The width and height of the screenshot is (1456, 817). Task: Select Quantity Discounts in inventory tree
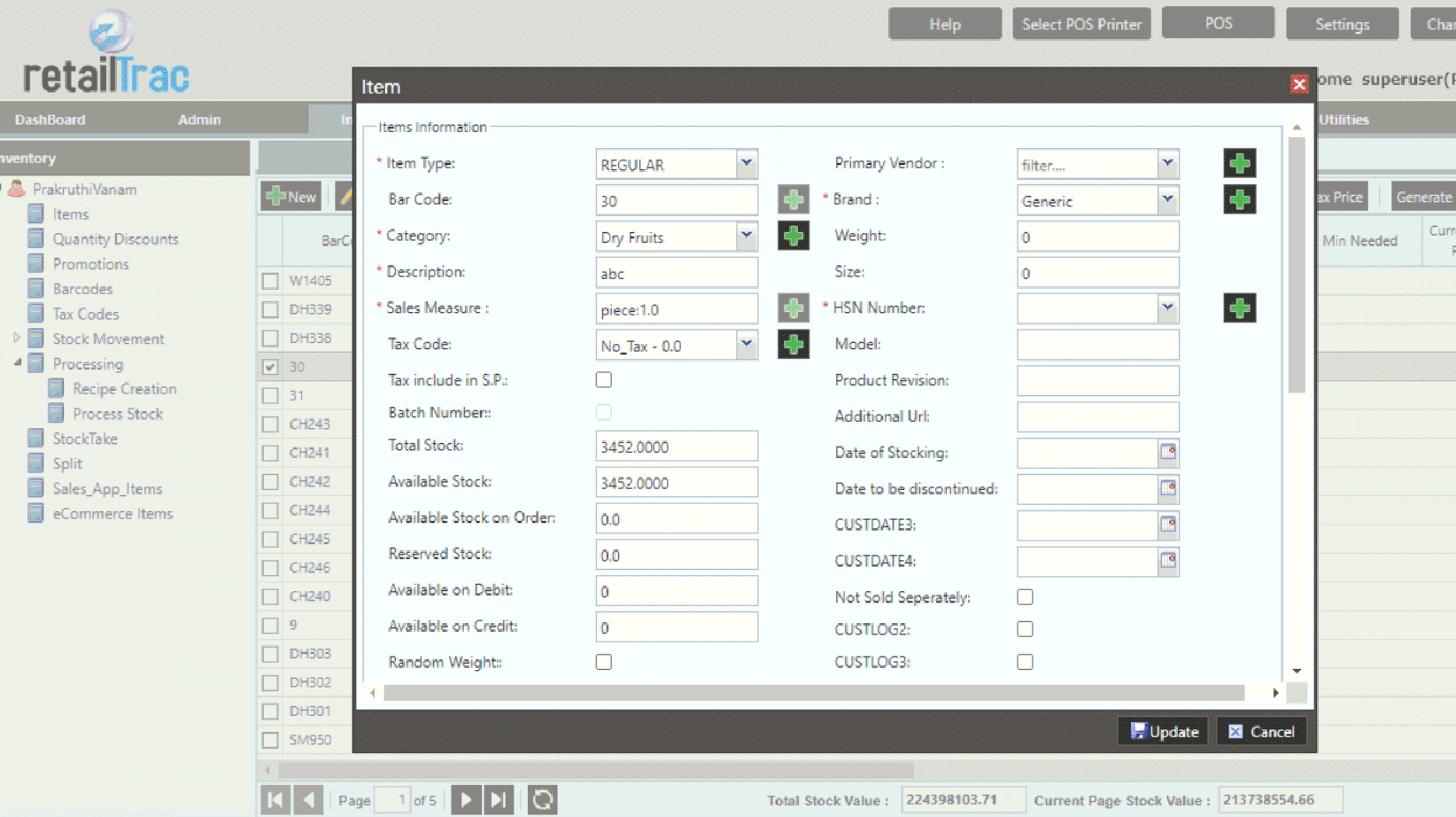pyautogui.click(x=115, y=238)
